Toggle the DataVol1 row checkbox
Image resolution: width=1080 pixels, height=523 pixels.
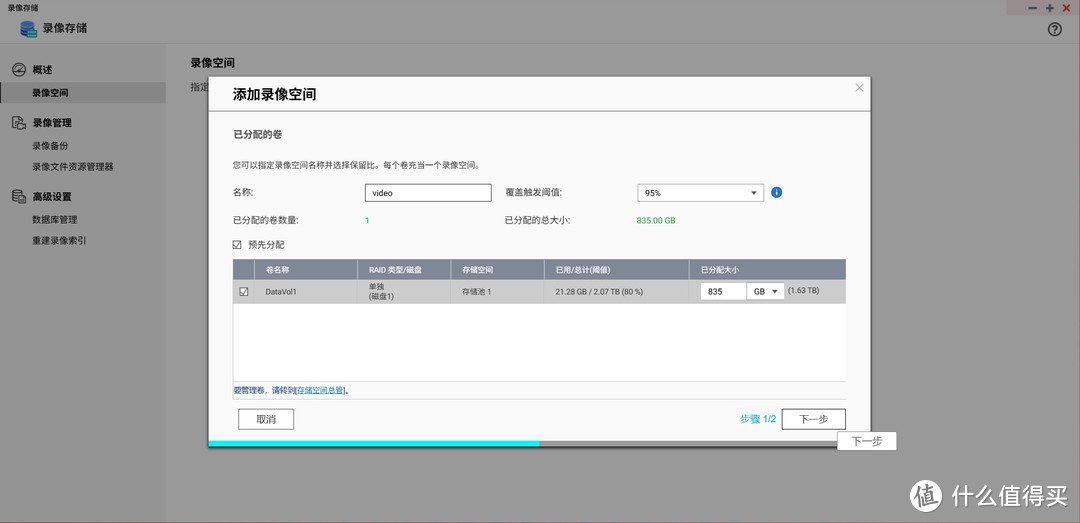coord(243,291)
